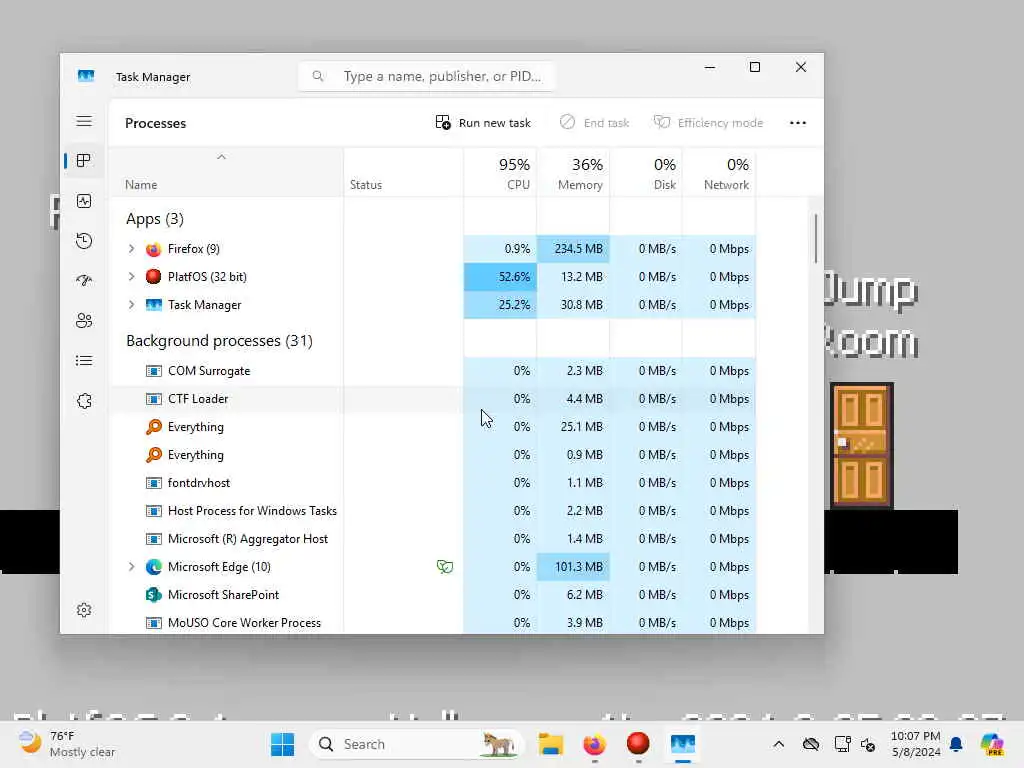Click Efficiency mode button

click(x=708, y=123)
